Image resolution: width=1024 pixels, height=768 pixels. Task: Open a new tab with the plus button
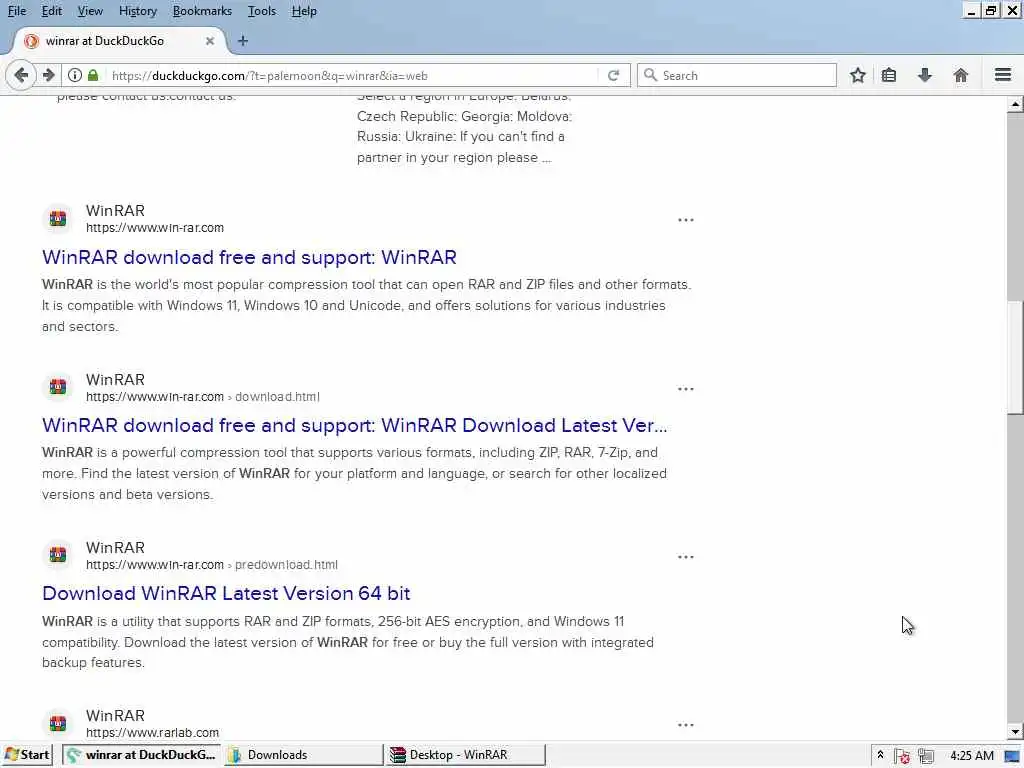[x=242, y=40]
